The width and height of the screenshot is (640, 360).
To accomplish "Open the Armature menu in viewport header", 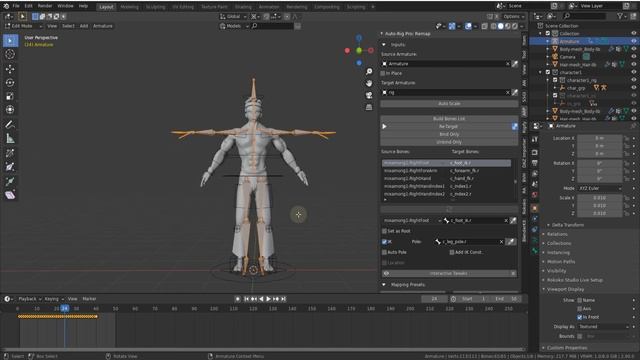I will coord(103,26).
